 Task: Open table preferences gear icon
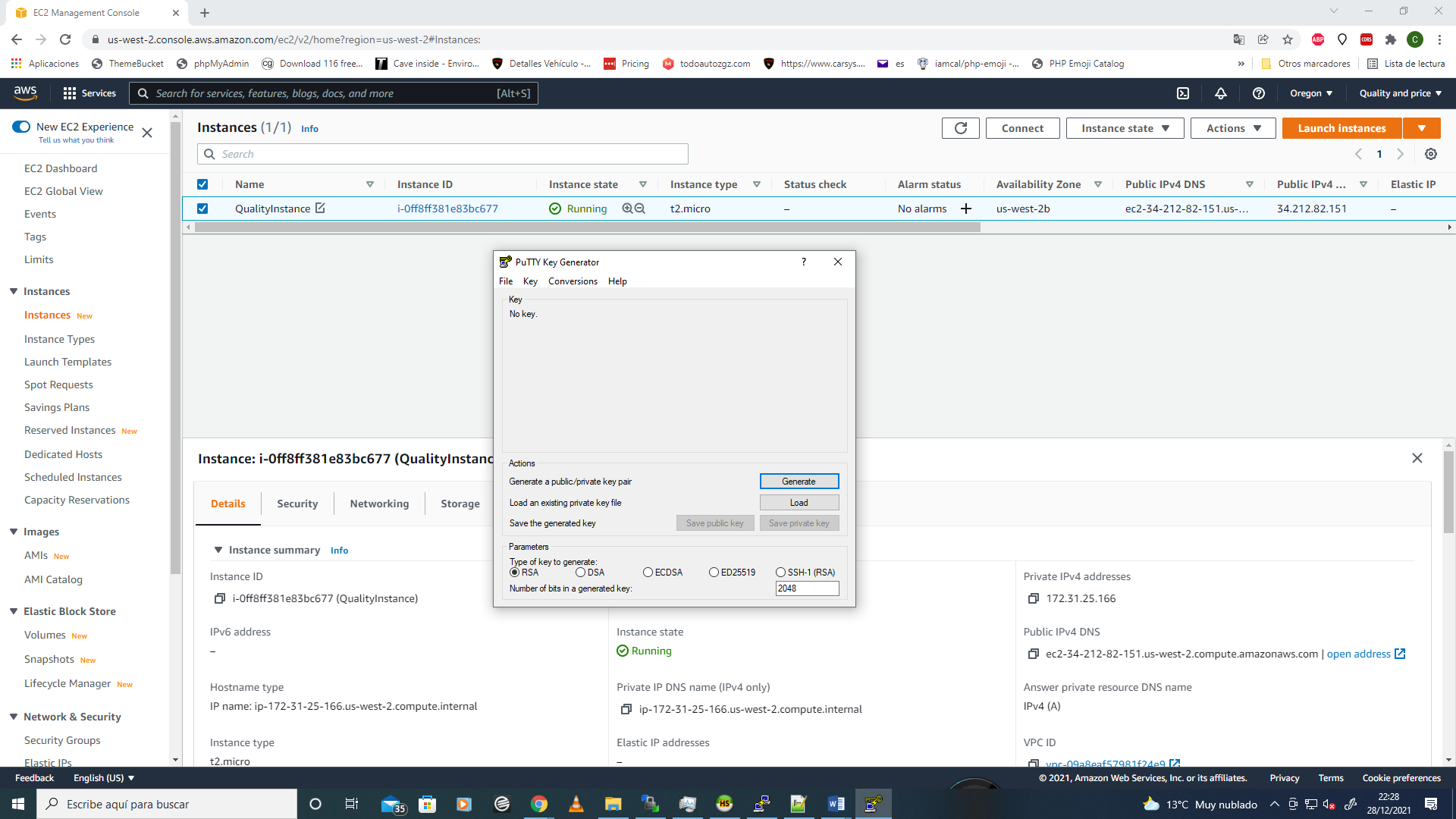coord(1430,154)
